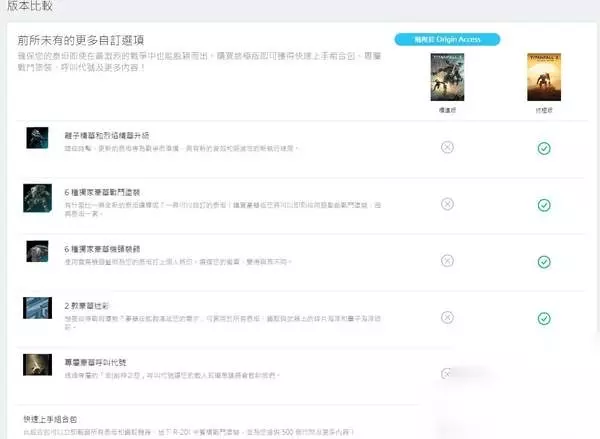
Task: Click the 專屬豪華呼叫代號 row description text
Action: pos(172,375)
